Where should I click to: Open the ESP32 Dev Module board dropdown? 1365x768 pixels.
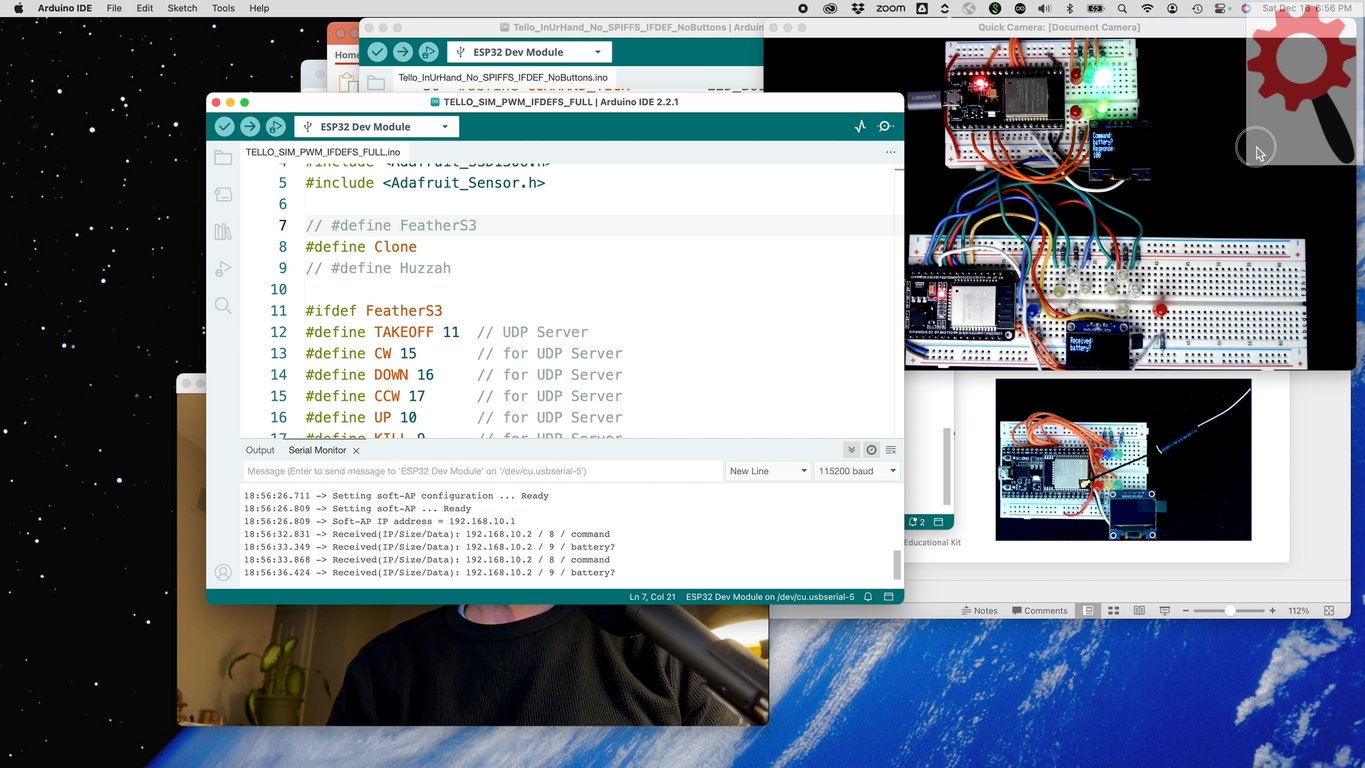pyautogui.click(x=376, y=127)
